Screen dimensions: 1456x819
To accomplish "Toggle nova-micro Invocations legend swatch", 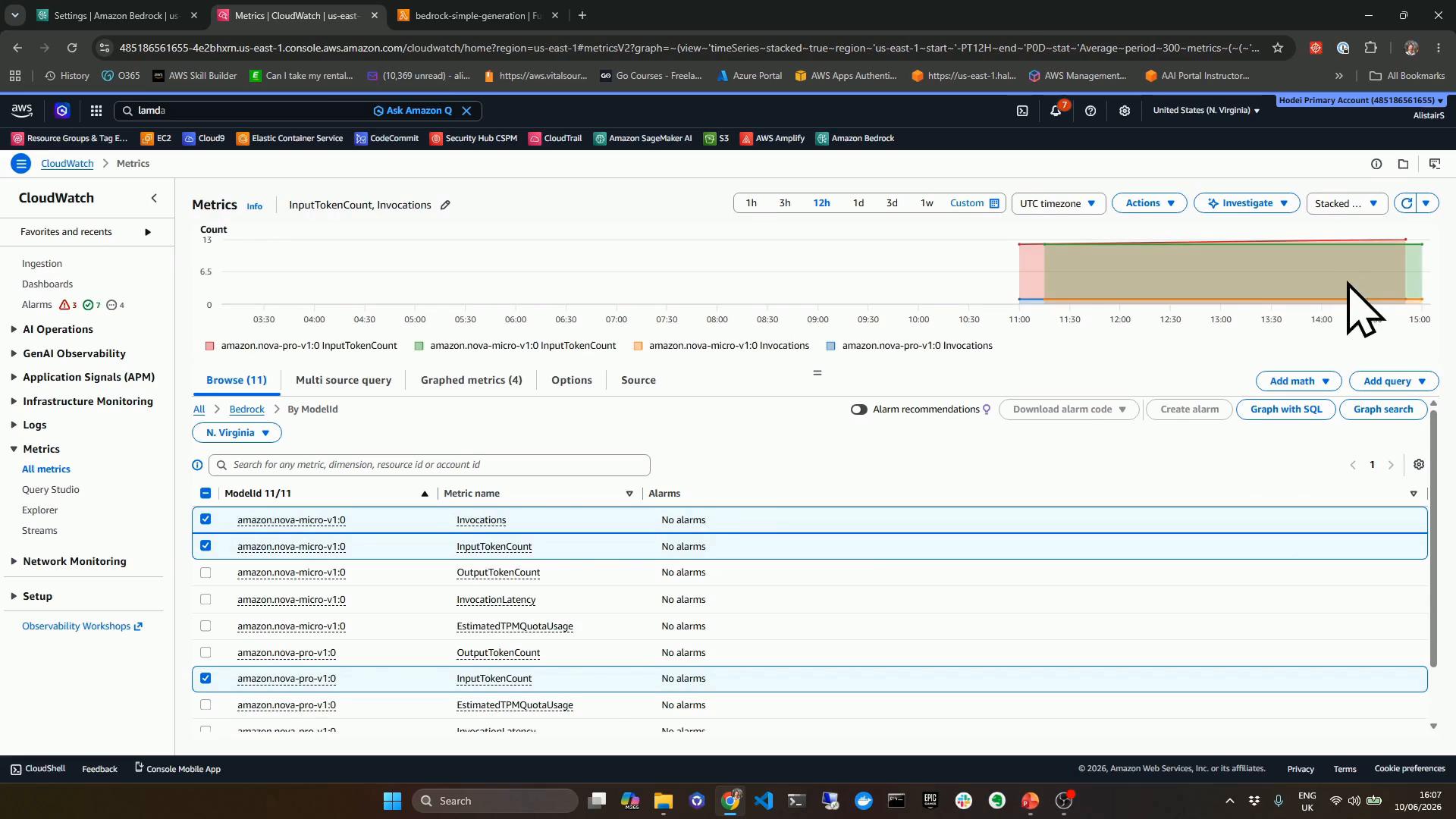I will pos(638,346).
